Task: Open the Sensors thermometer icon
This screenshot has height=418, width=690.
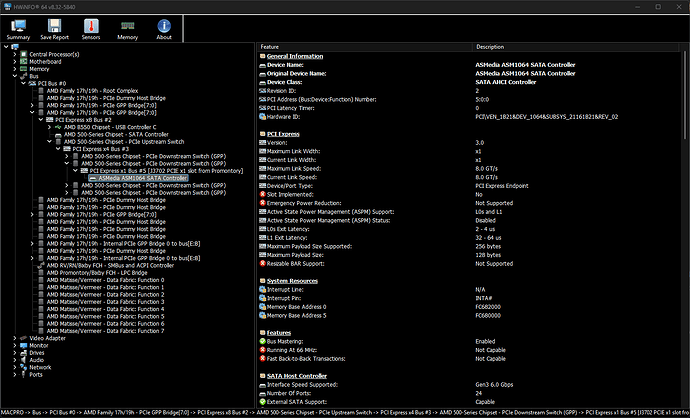Action: tap(91, 26)
